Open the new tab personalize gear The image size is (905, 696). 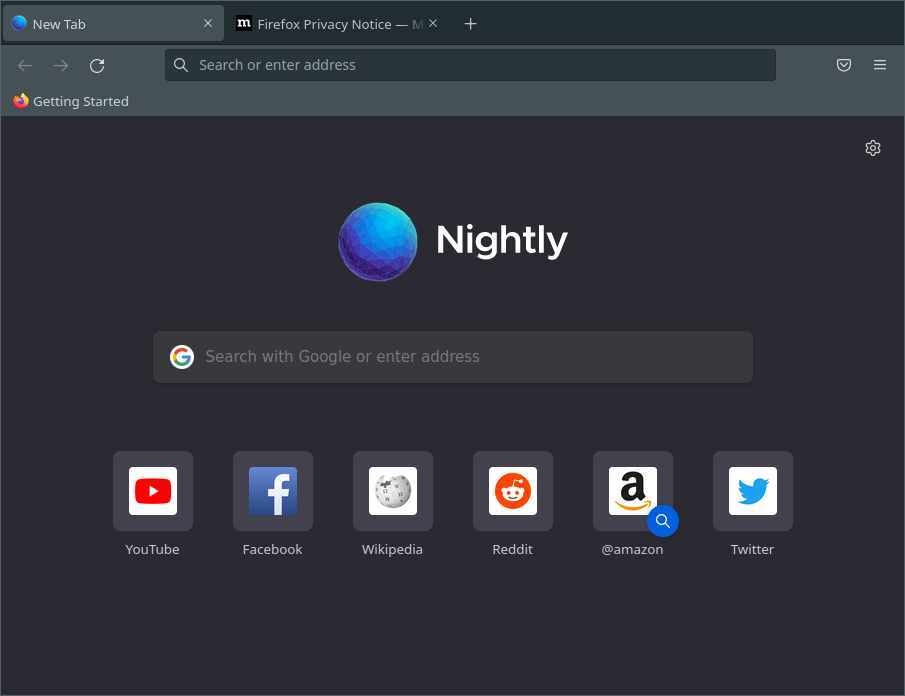coord(873,148)
